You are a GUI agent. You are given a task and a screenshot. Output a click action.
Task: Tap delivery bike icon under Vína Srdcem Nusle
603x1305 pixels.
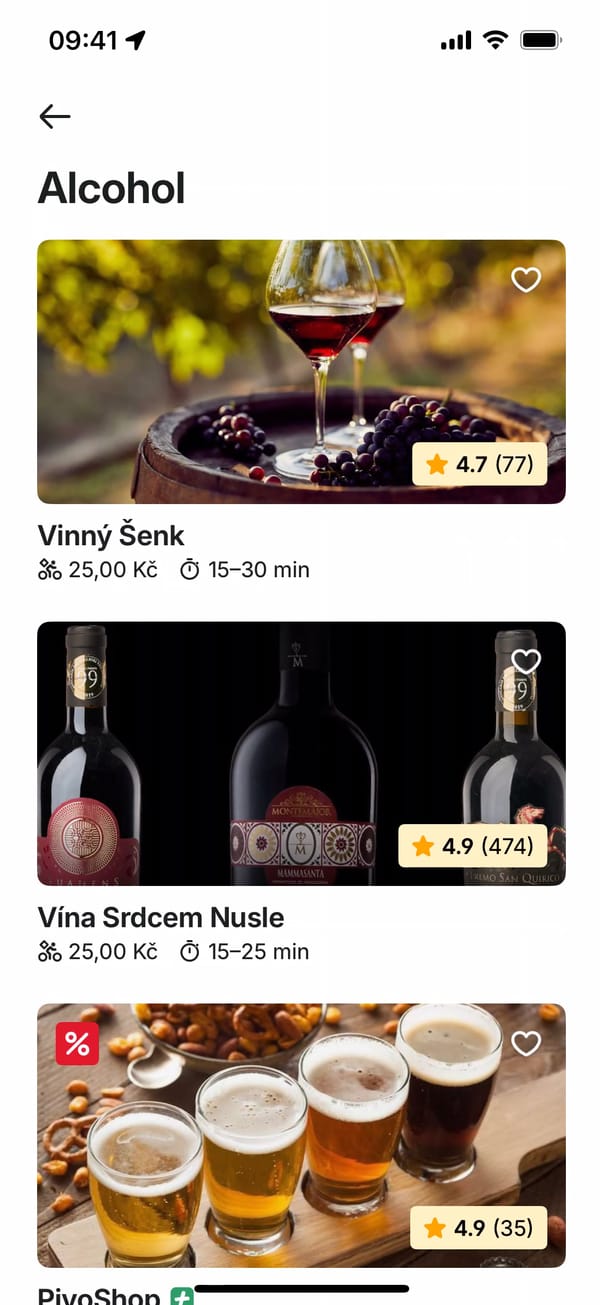[x=50, y=951]
